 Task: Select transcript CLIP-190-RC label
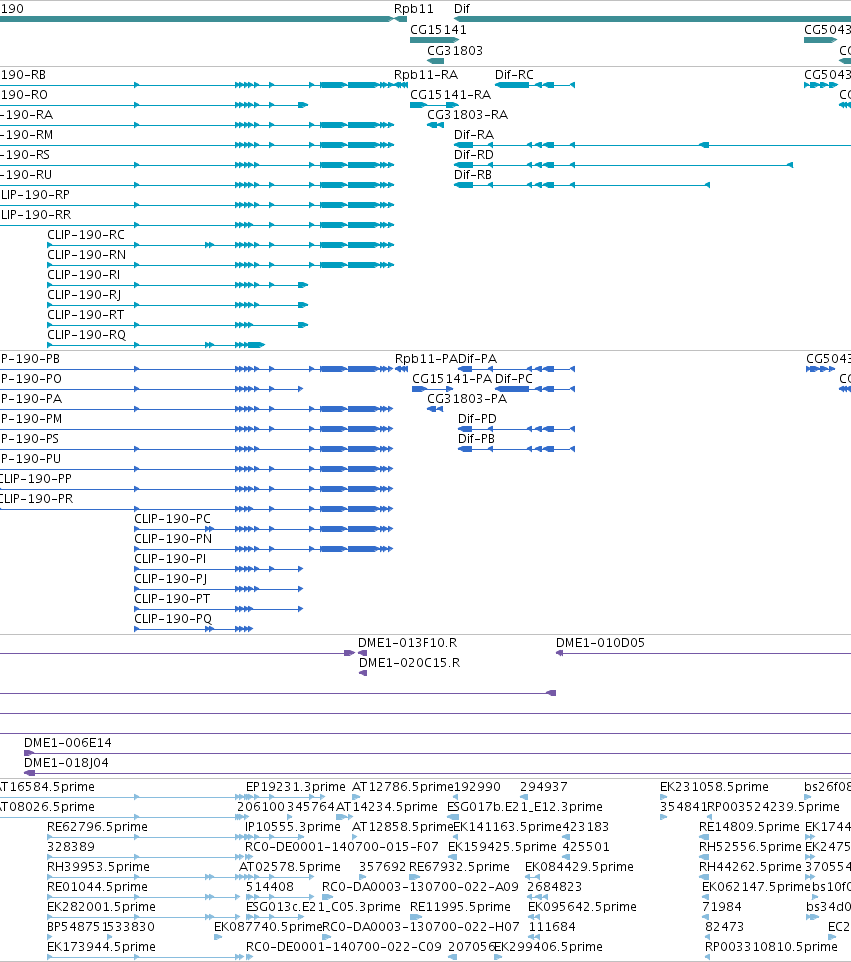point(86,234)
